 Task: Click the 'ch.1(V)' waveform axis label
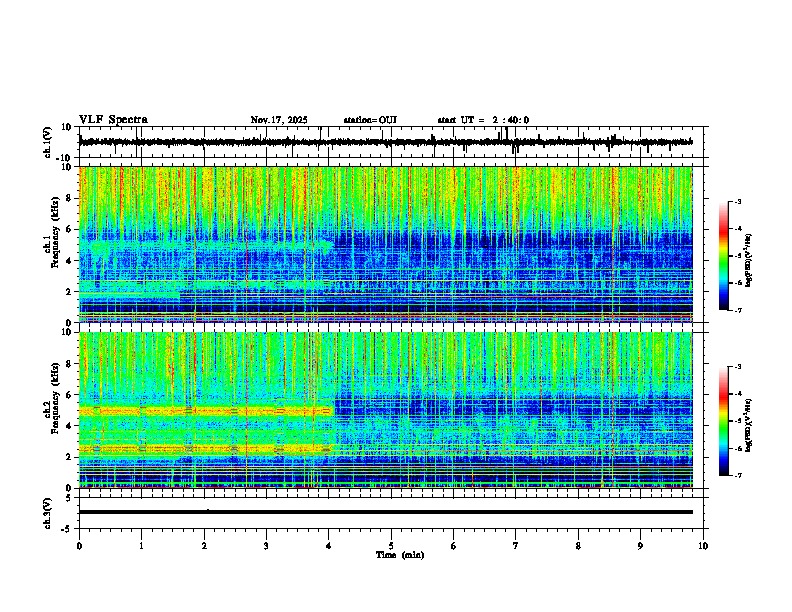pyautogui.click(x=47, y=142)
